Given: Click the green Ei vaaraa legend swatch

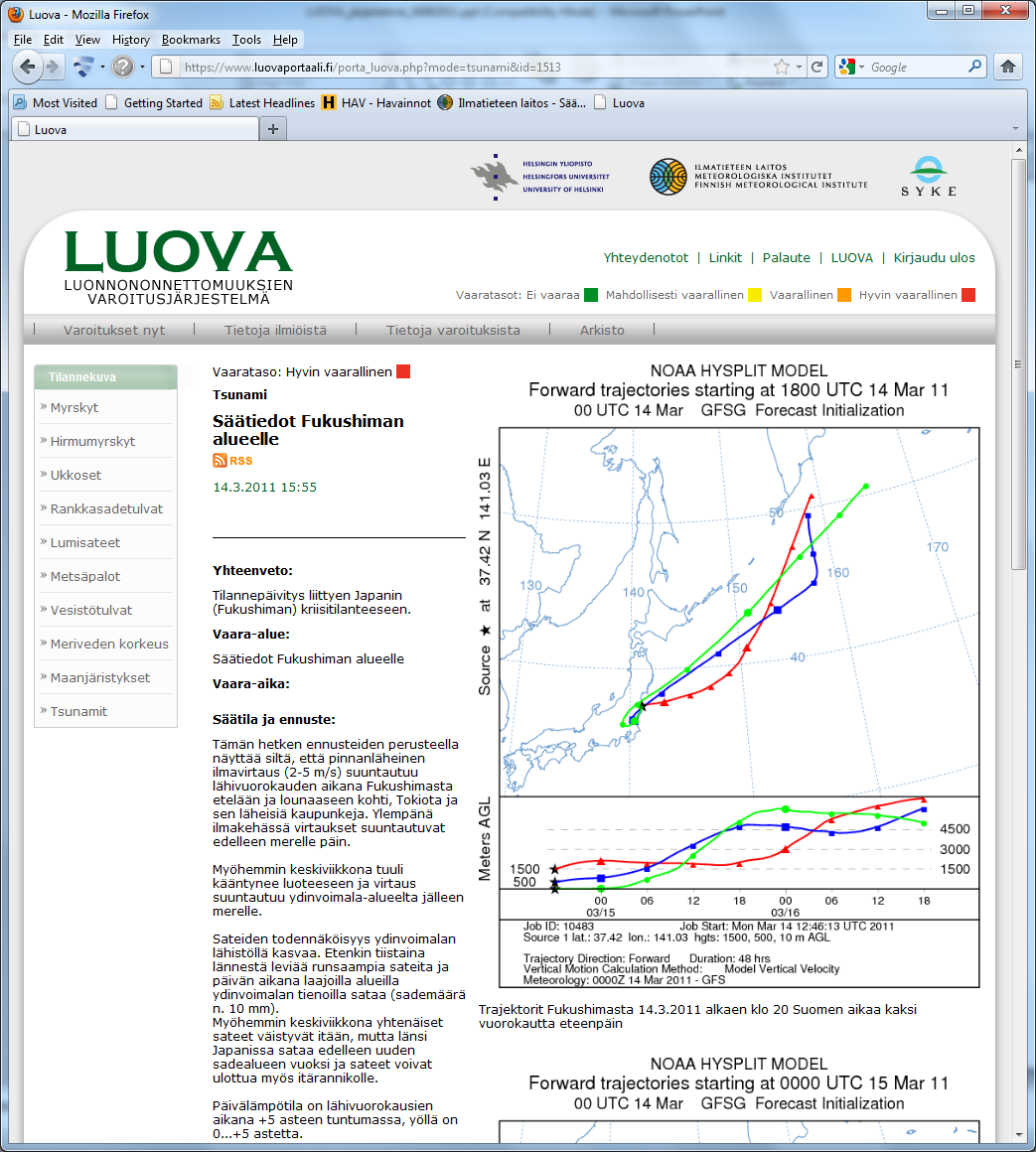Looking at the screenshot, I should coord(591,295).
